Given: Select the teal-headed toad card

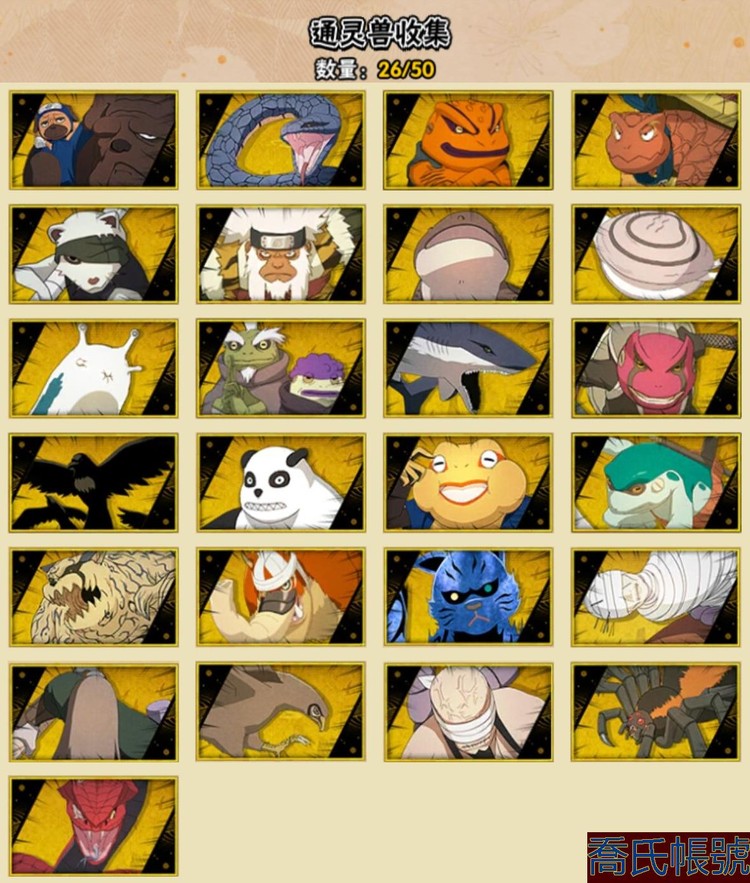Looking at the screenshot, I should [657, 483].
